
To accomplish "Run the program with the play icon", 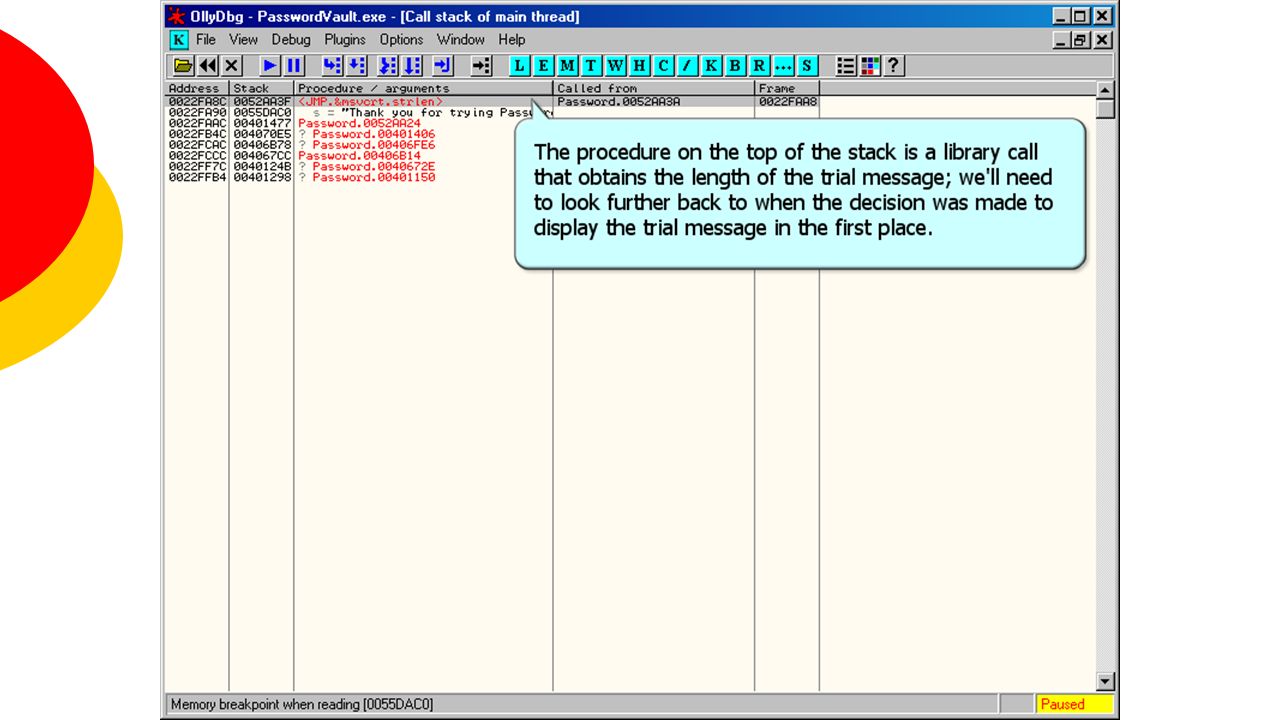I will [270, 66].
